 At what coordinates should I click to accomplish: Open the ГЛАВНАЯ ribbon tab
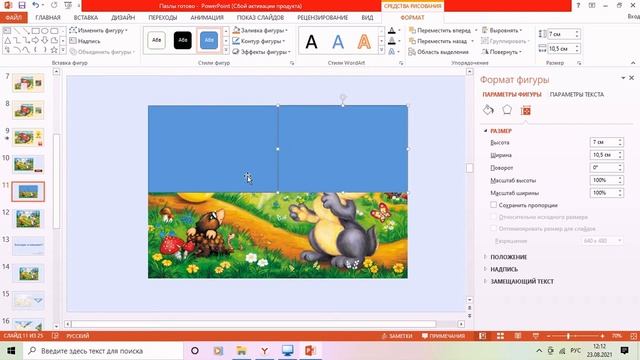pyautogui.click(x=48, y=18)
